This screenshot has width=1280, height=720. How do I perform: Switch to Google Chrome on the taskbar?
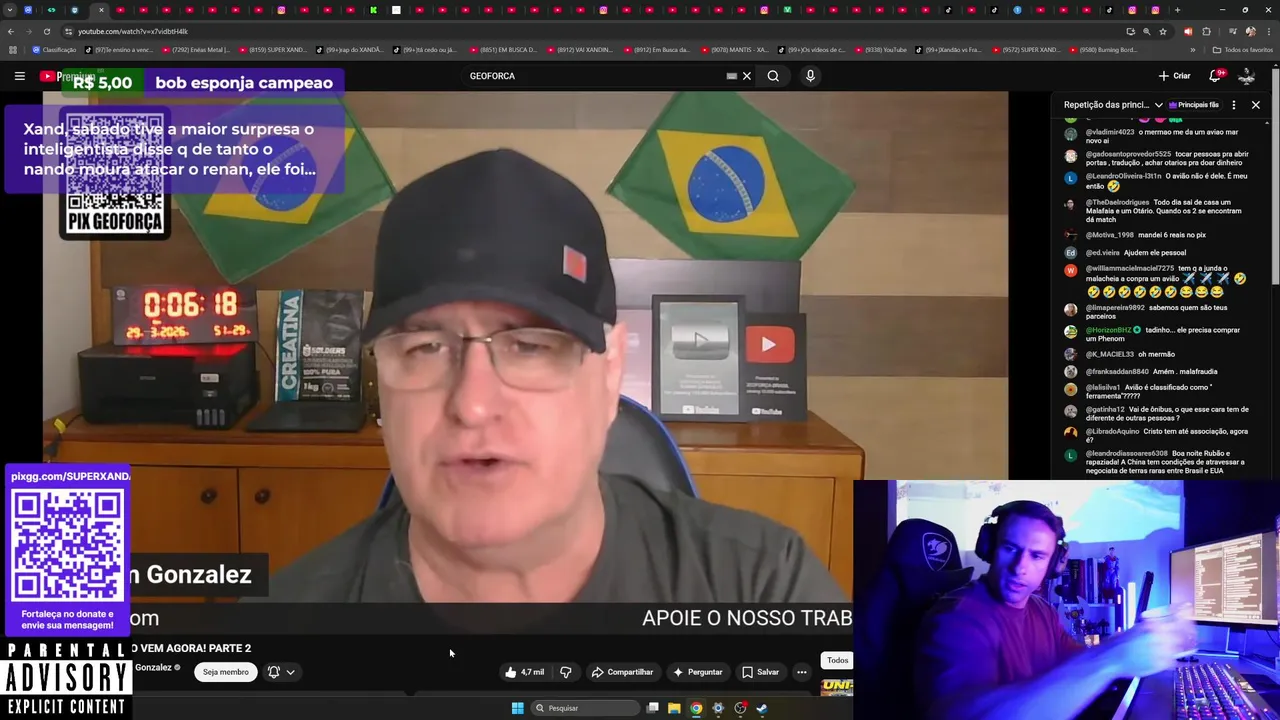click(696, 708)
